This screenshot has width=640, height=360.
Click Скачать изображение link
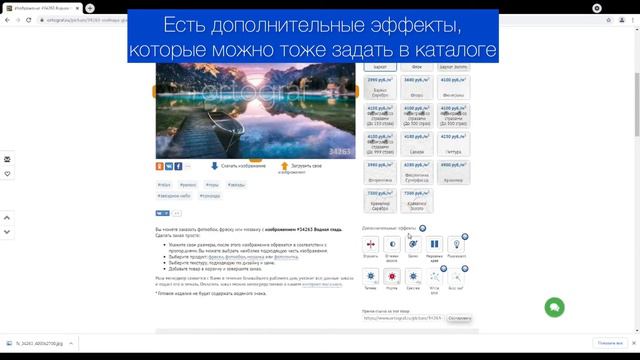tap(243, 166)
